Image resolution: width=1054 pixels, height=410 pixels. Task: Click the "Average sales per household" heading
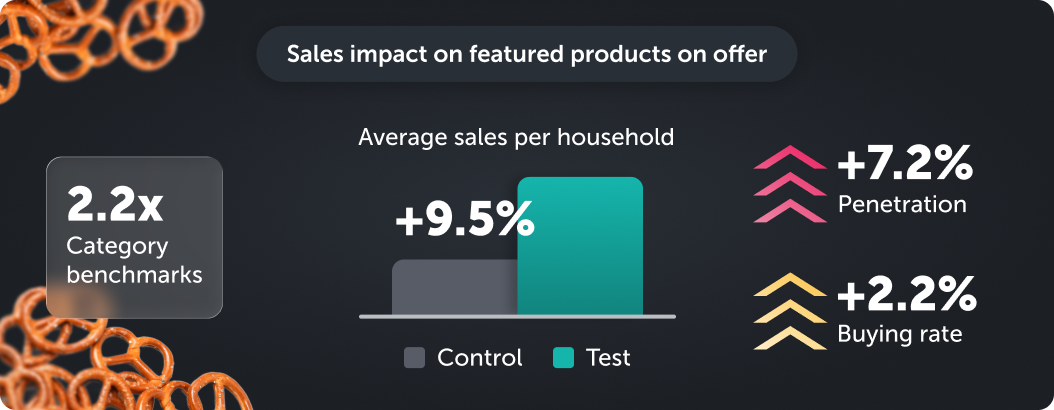516,137
